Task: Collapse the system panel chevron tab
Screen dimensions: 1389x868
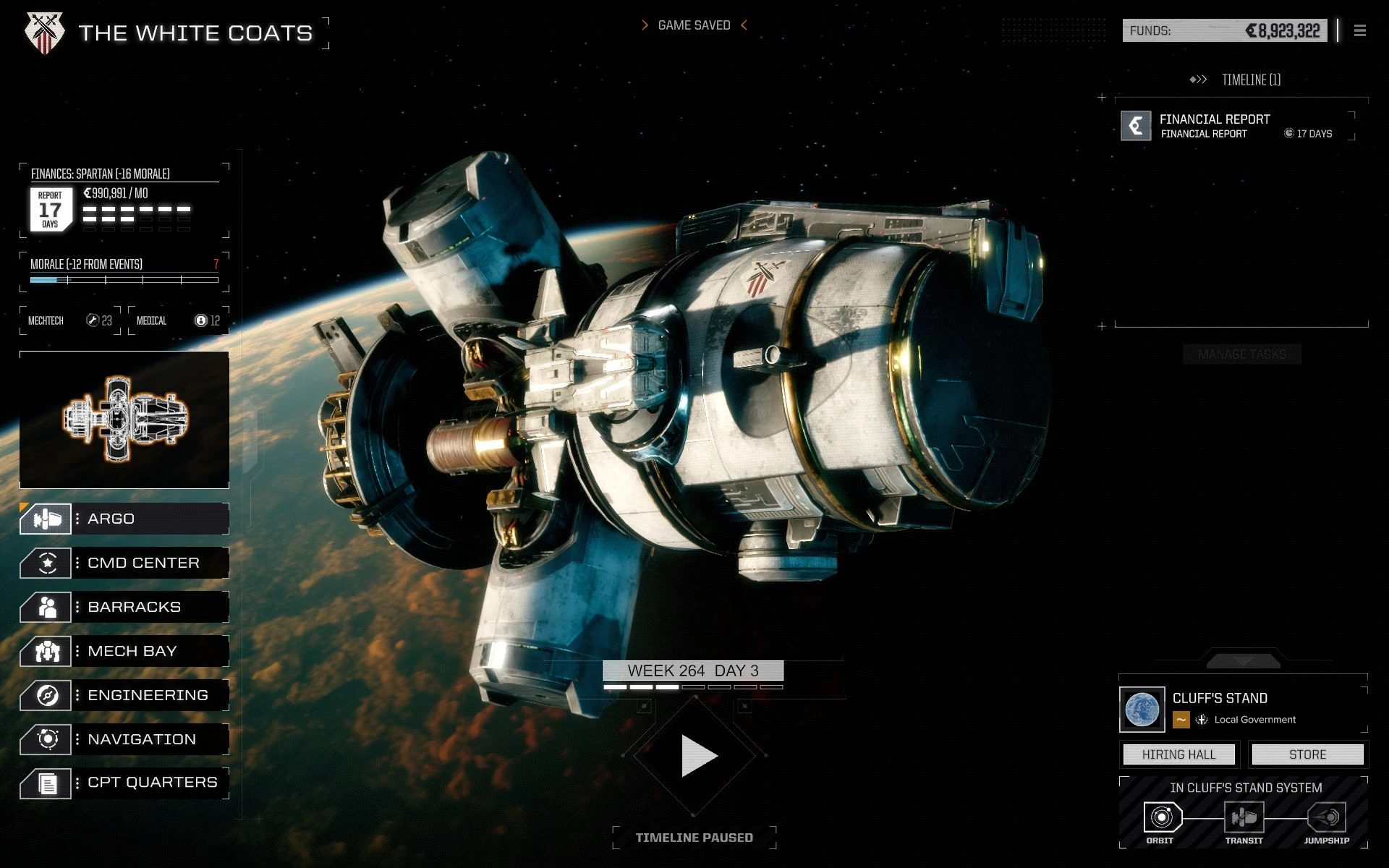Action: (x=1244, y=660)
